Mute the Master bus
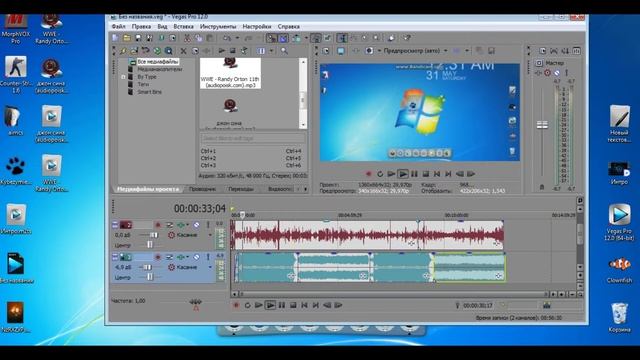The height and width of the screenshot is (360, 640). [x=557, y=73]
